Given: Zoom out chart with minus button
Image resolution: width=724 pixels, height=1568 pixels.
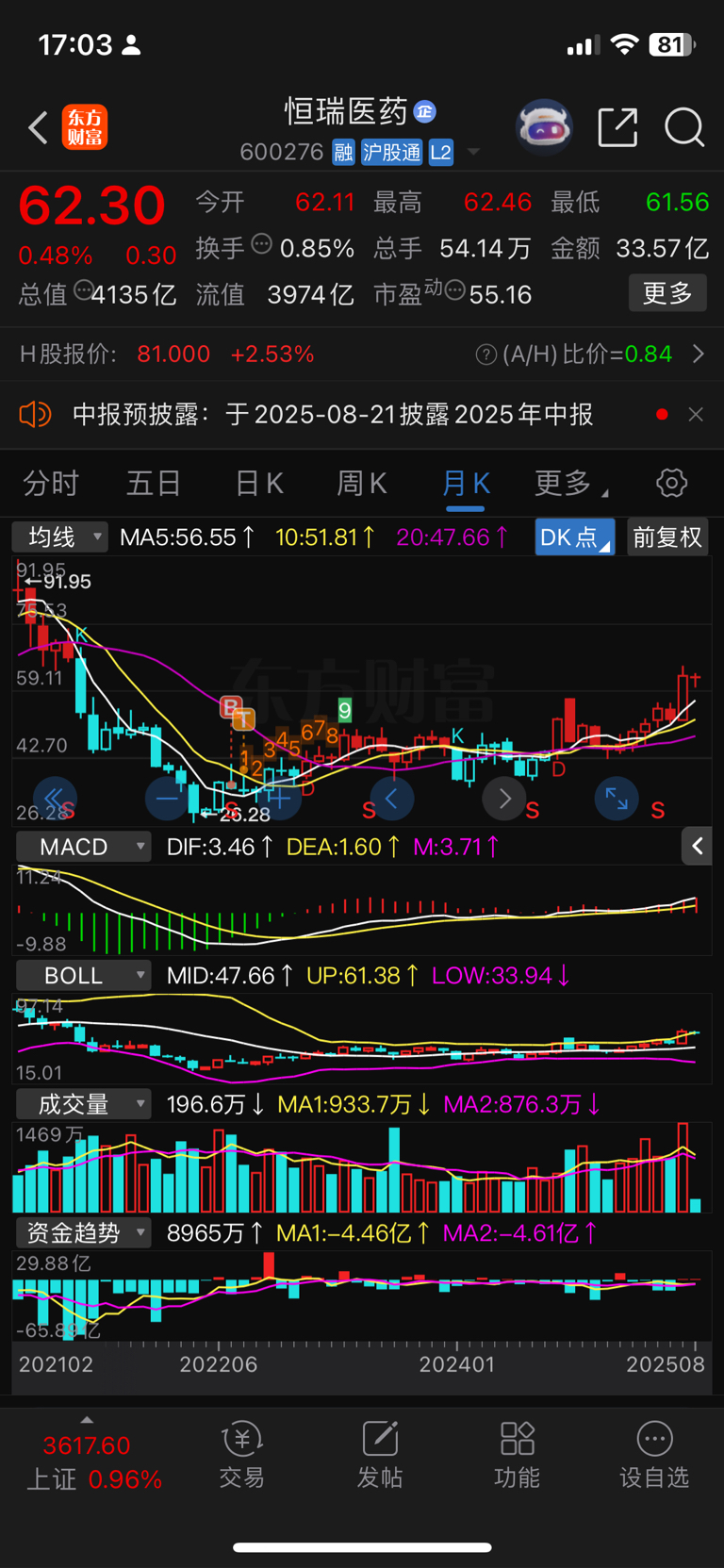Looking at the screenshot, I should 167,799.
